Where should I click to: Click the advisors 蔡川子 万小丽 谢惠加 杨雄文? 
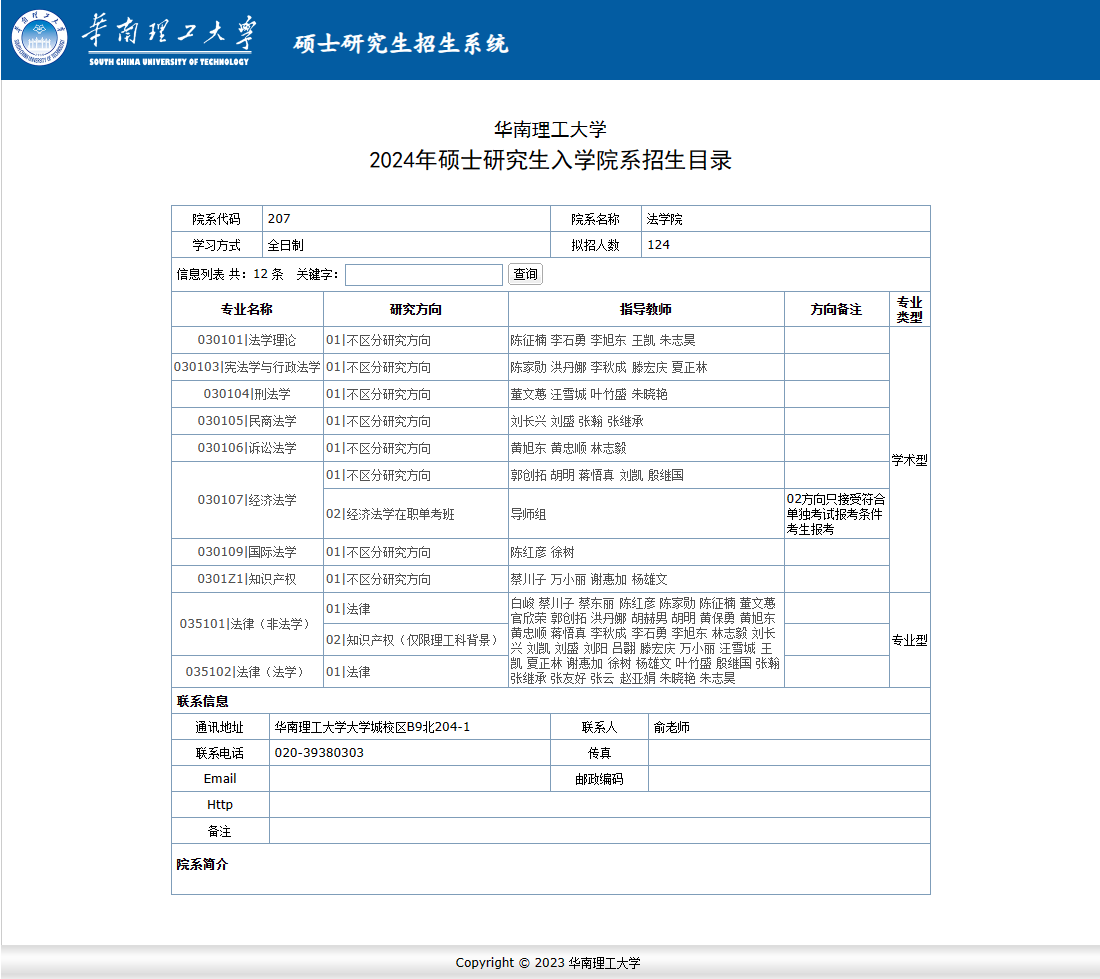coord(589,579)
